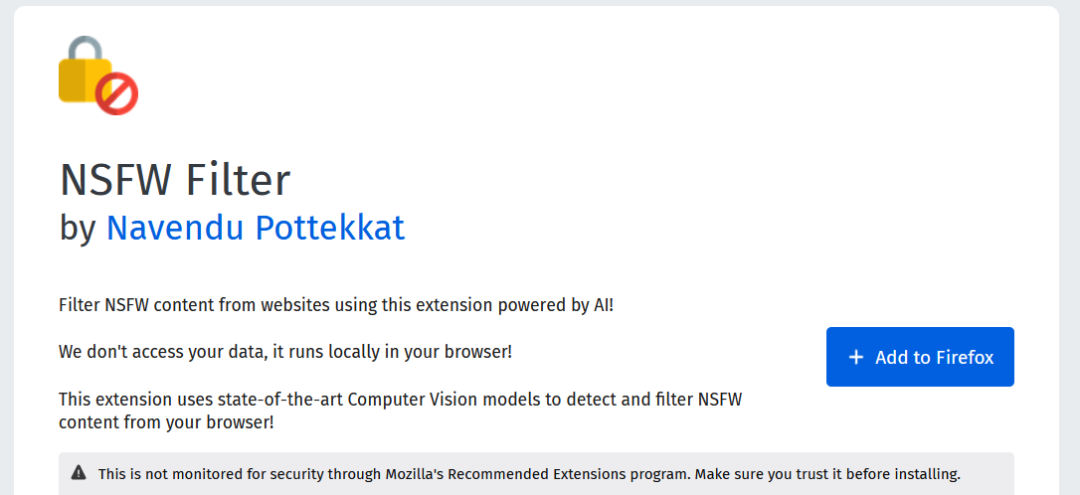This screenshot has width=1080, height=495.
Task: Click the warning triangle icon in the security notice
Action: 79,473
